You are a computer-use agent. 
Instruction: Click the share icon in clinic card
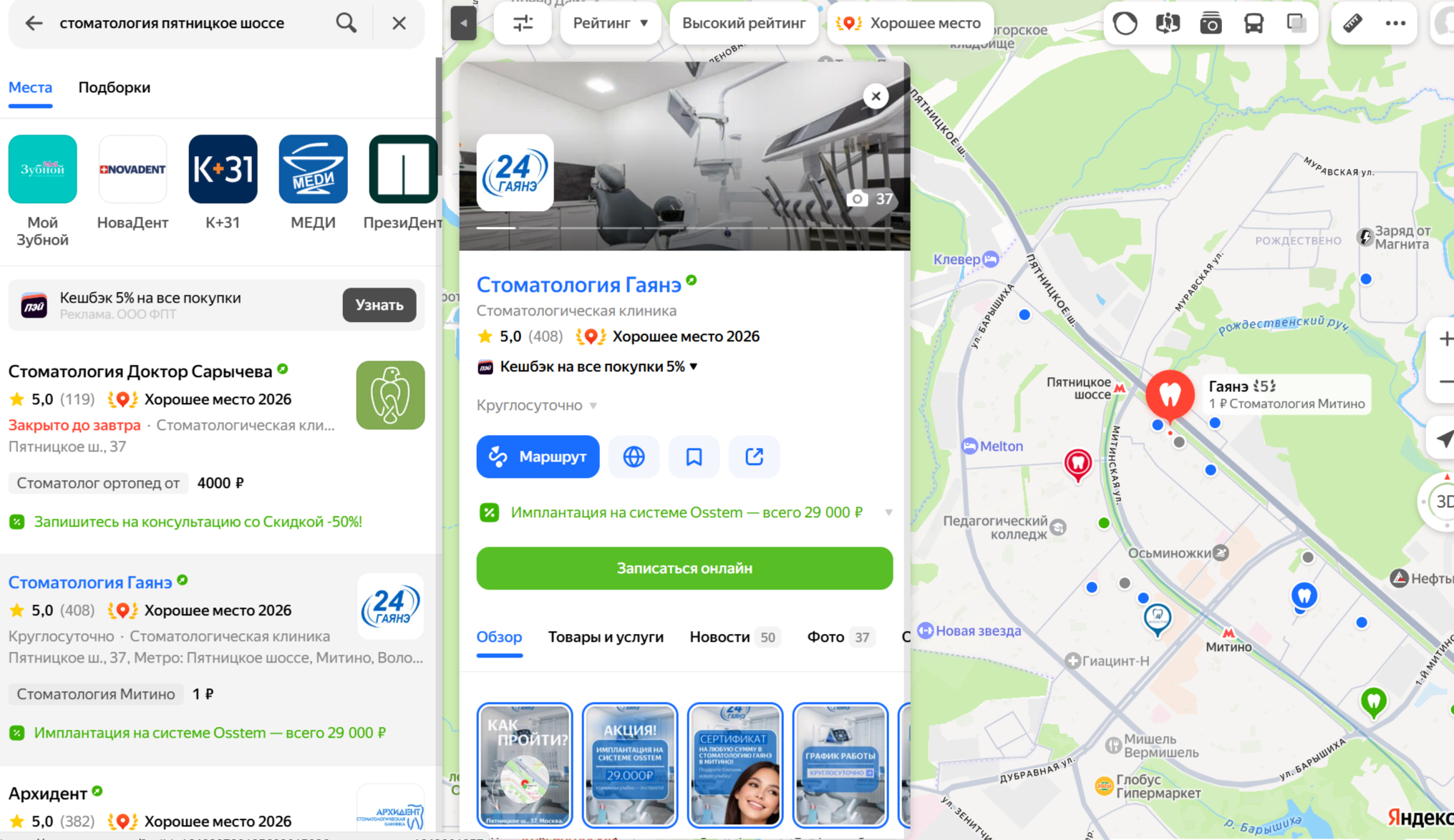pyautogui.click(x=754, y=456)
